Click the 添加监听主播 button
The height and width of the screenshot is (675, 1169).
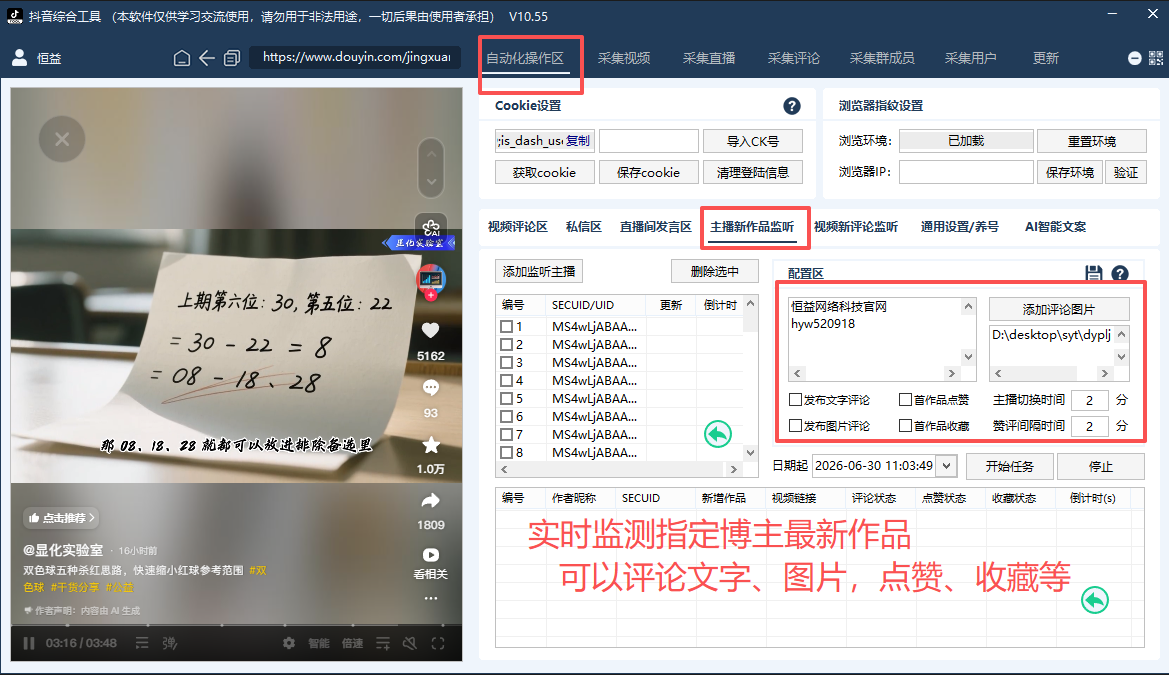coord(539,271)
